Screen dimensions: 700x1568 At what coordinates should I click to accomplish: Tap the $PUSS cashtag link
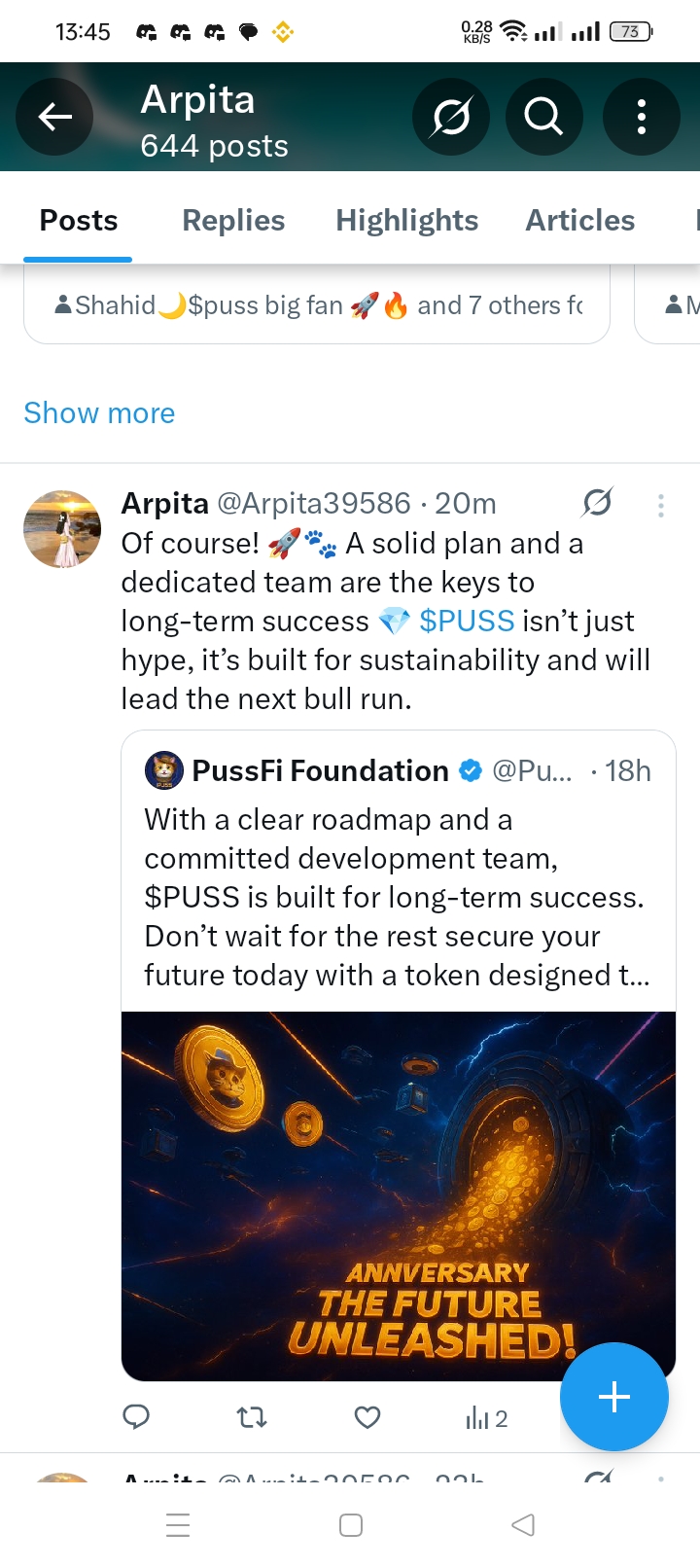pos(466,621)
